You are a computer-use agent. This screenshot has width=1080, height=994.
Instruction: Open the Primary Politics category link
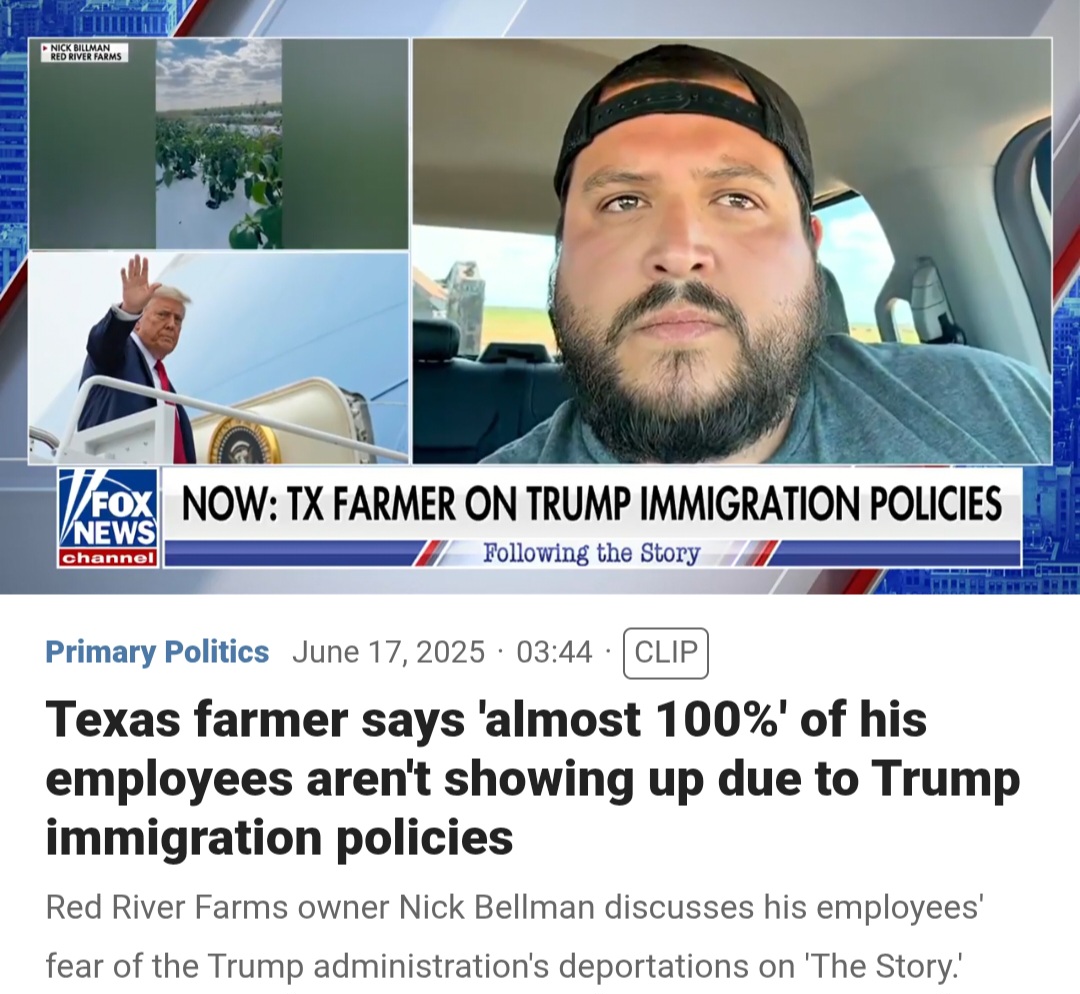coord(157,652)
